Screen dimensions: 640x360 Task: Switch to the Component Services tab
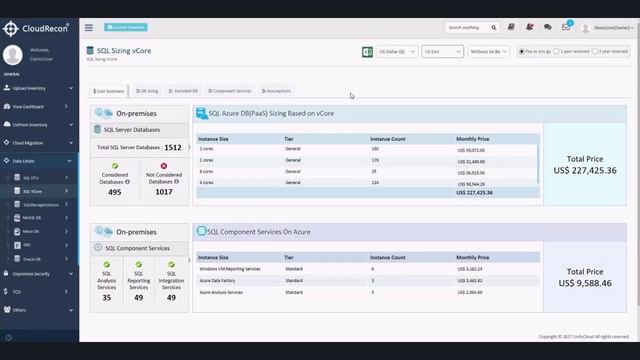[x=230, y=91]
